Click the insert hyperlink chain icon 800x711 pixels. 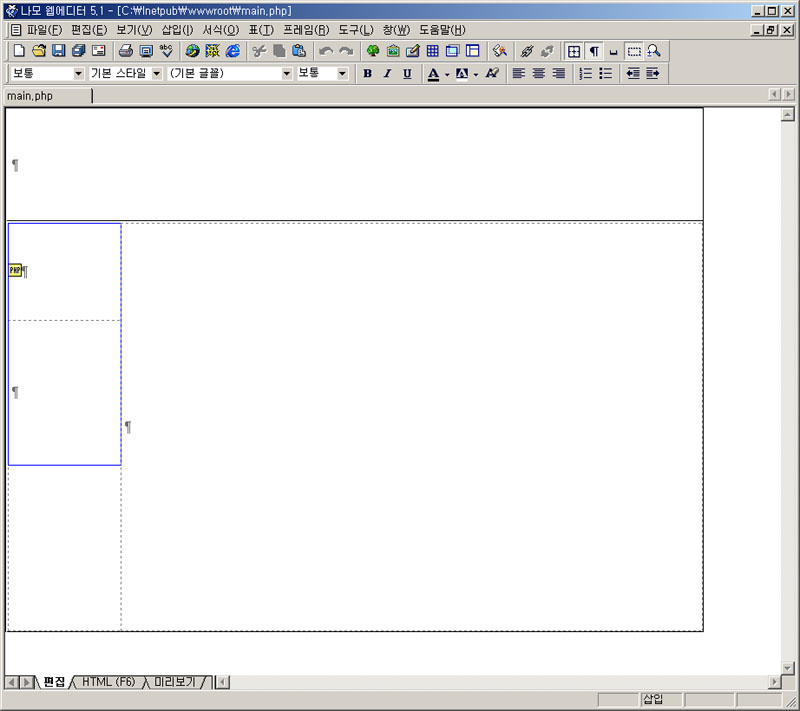coord(527,51)
